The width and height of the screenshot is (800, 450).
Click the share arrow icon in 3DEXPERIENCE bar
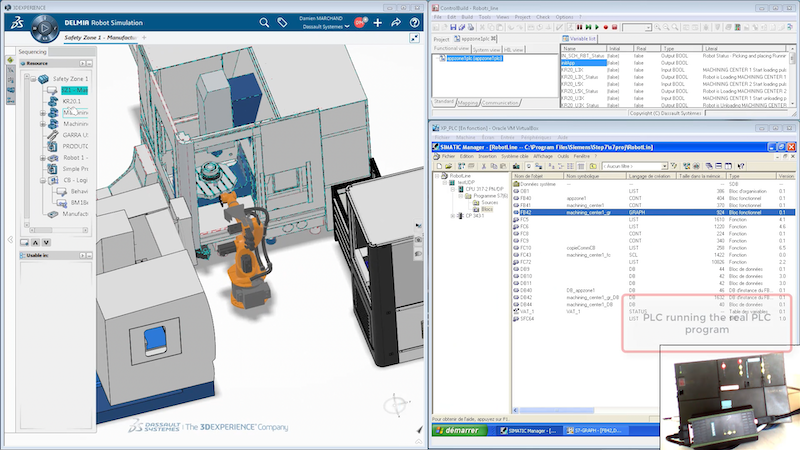395,22
